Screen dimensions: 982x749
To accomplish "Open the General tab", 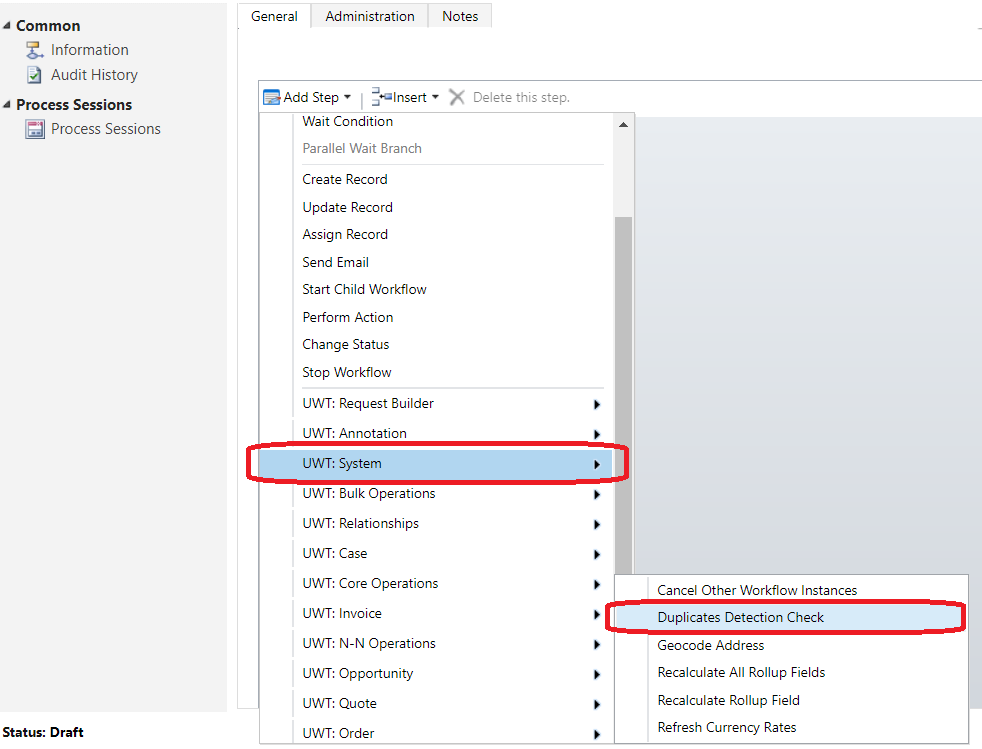I will pos(274,16).
